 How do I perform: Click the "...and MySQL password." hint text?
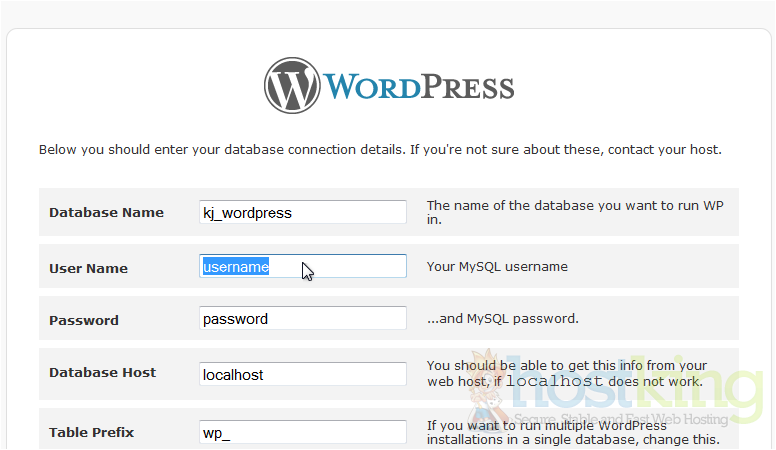point(503,319)
